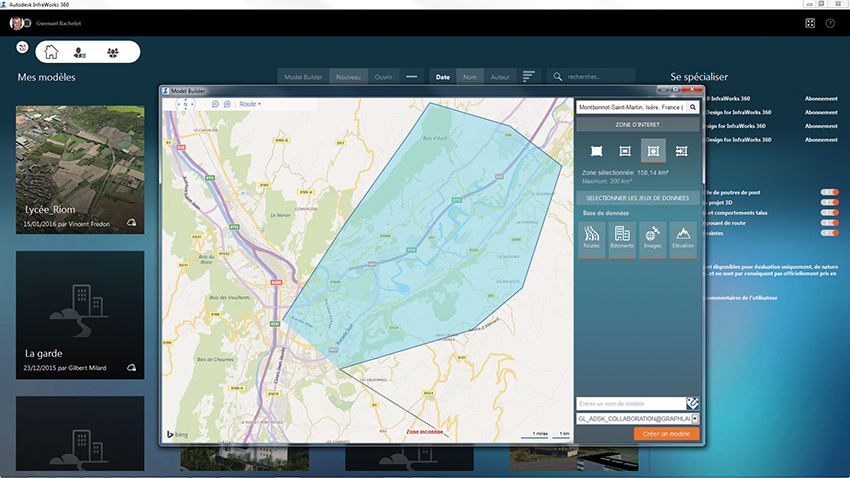Toggle the 'poutres de pont' switch
This screenshot has height=478, width=850.
[x=829, y=192]
